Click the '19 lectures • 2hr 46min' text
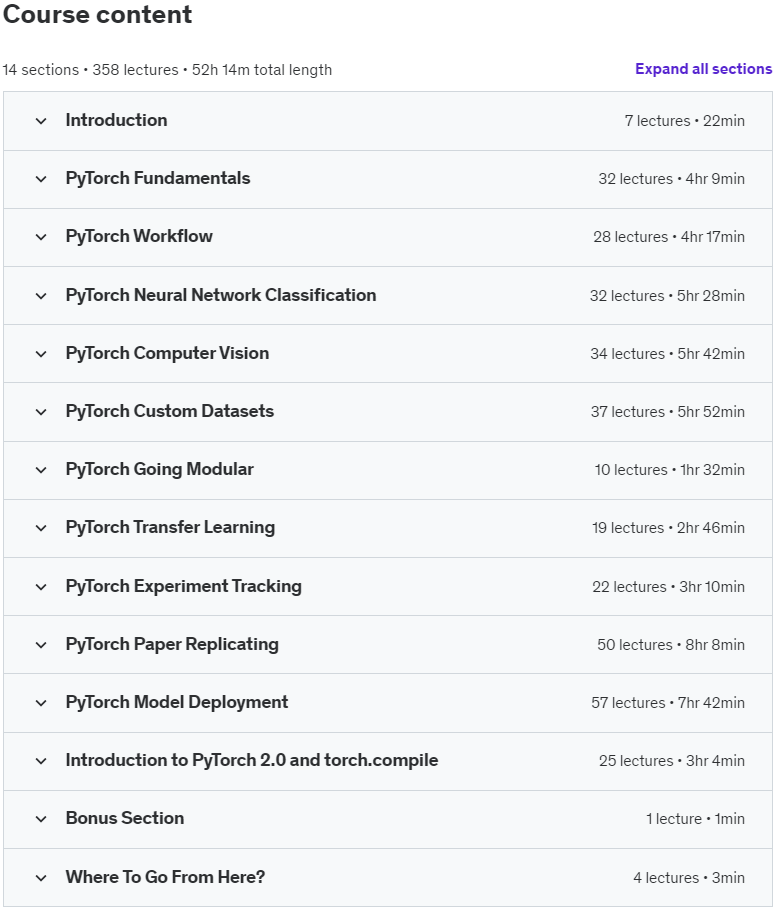This screenshot has width=775, height=909. [668, 528]
